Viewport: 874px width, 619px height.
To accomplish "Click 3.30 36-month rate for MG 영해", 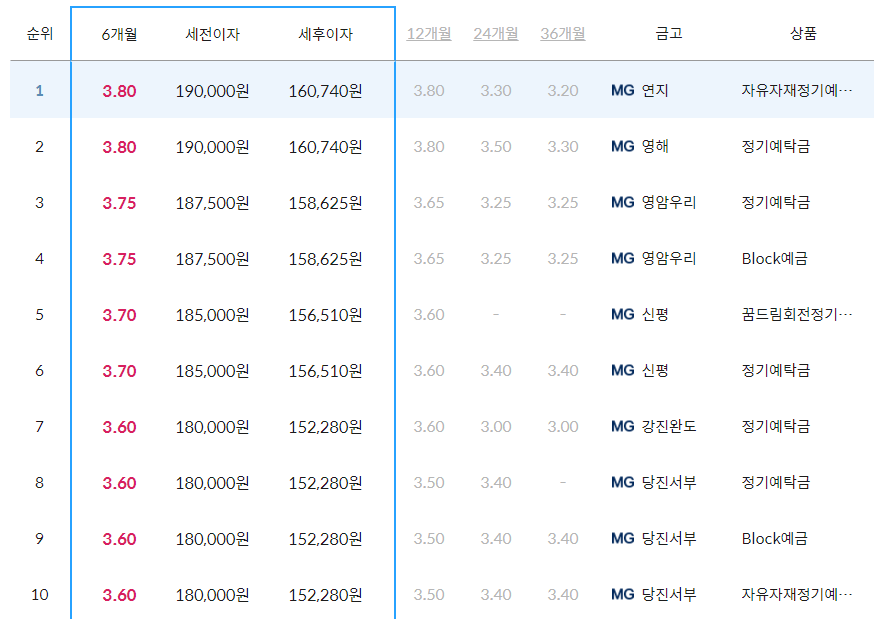I will point(562,147).
